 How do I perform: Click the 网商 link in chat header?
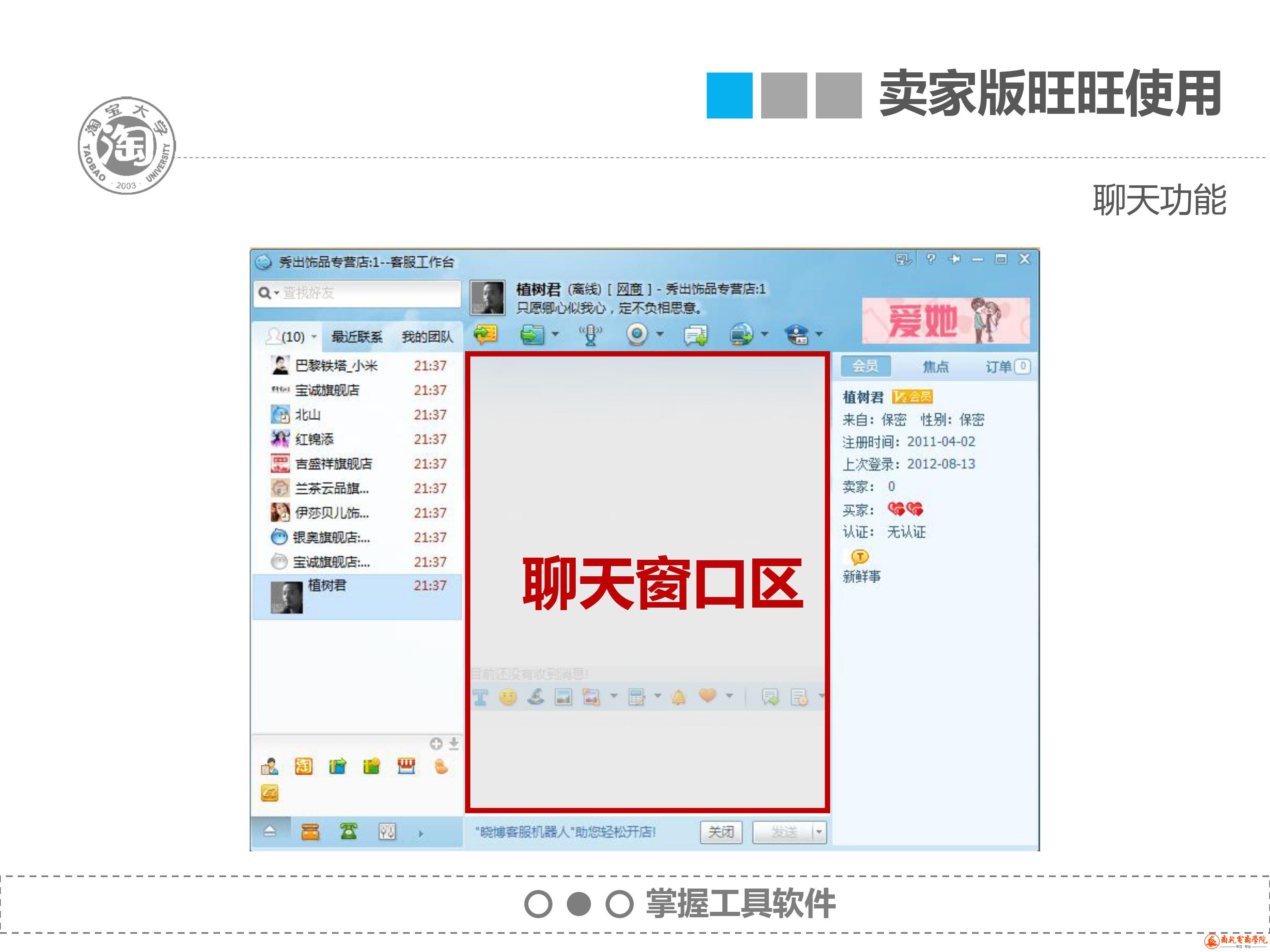coord(629,289)
